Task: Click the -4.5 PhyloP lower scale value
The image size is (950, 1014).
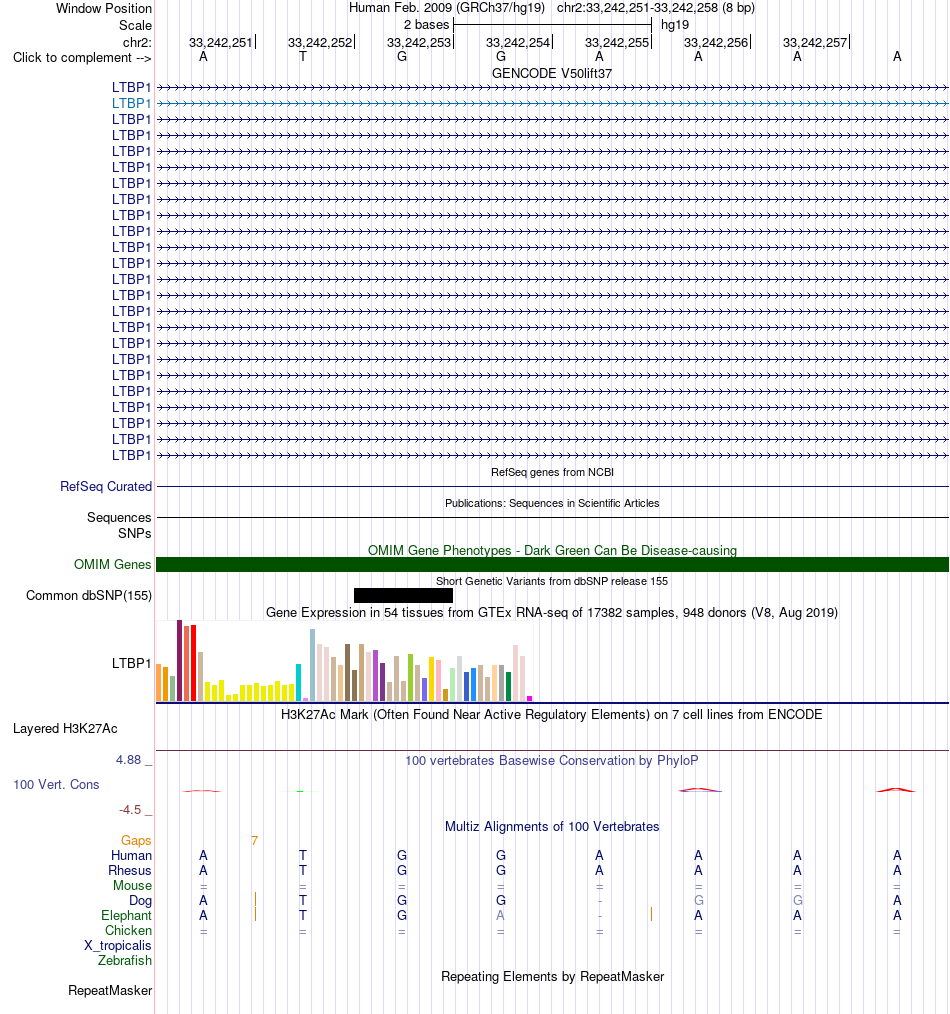Action: 130,810
